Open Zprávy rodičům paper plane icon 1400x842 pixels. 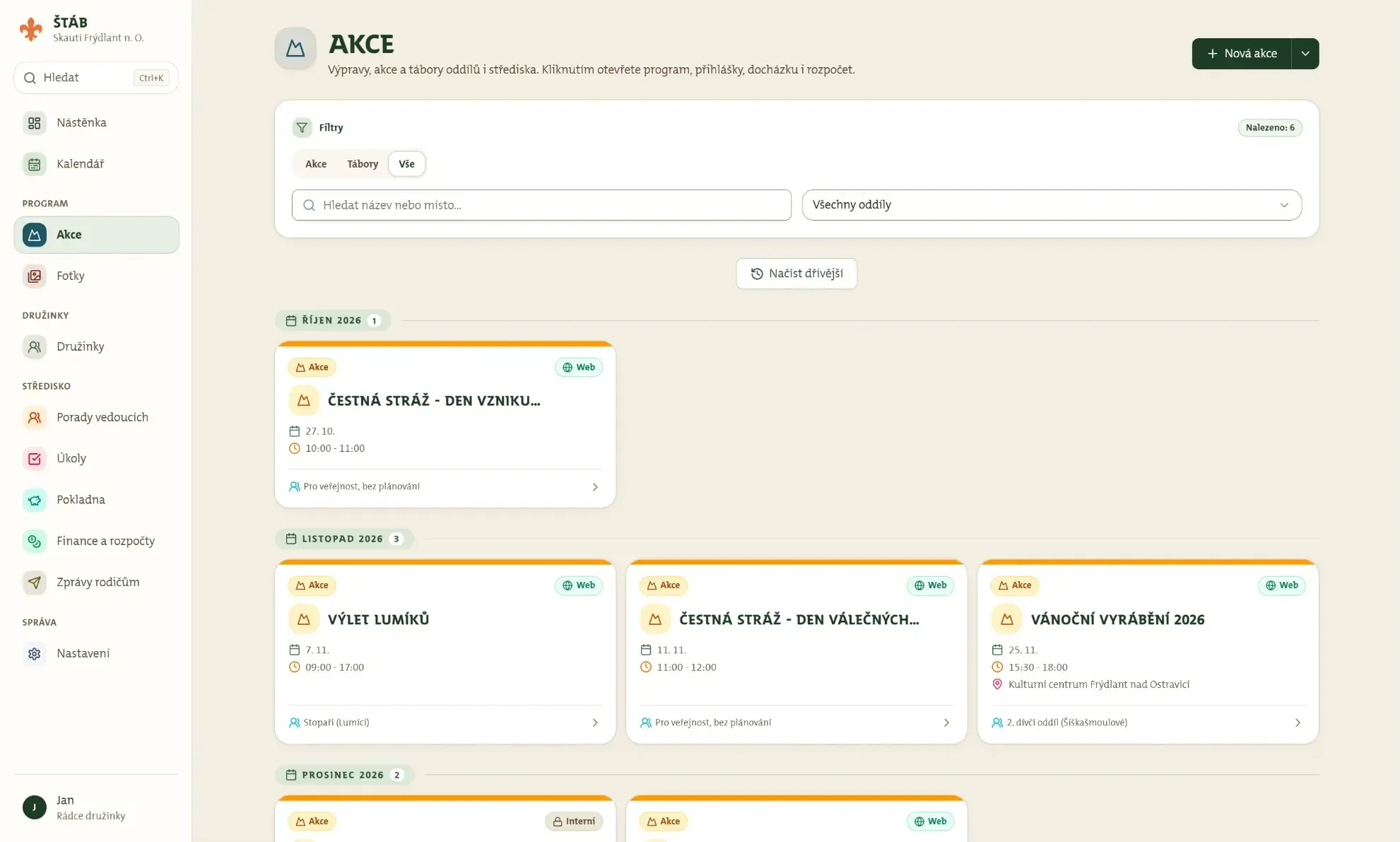(x=34, y=583)
